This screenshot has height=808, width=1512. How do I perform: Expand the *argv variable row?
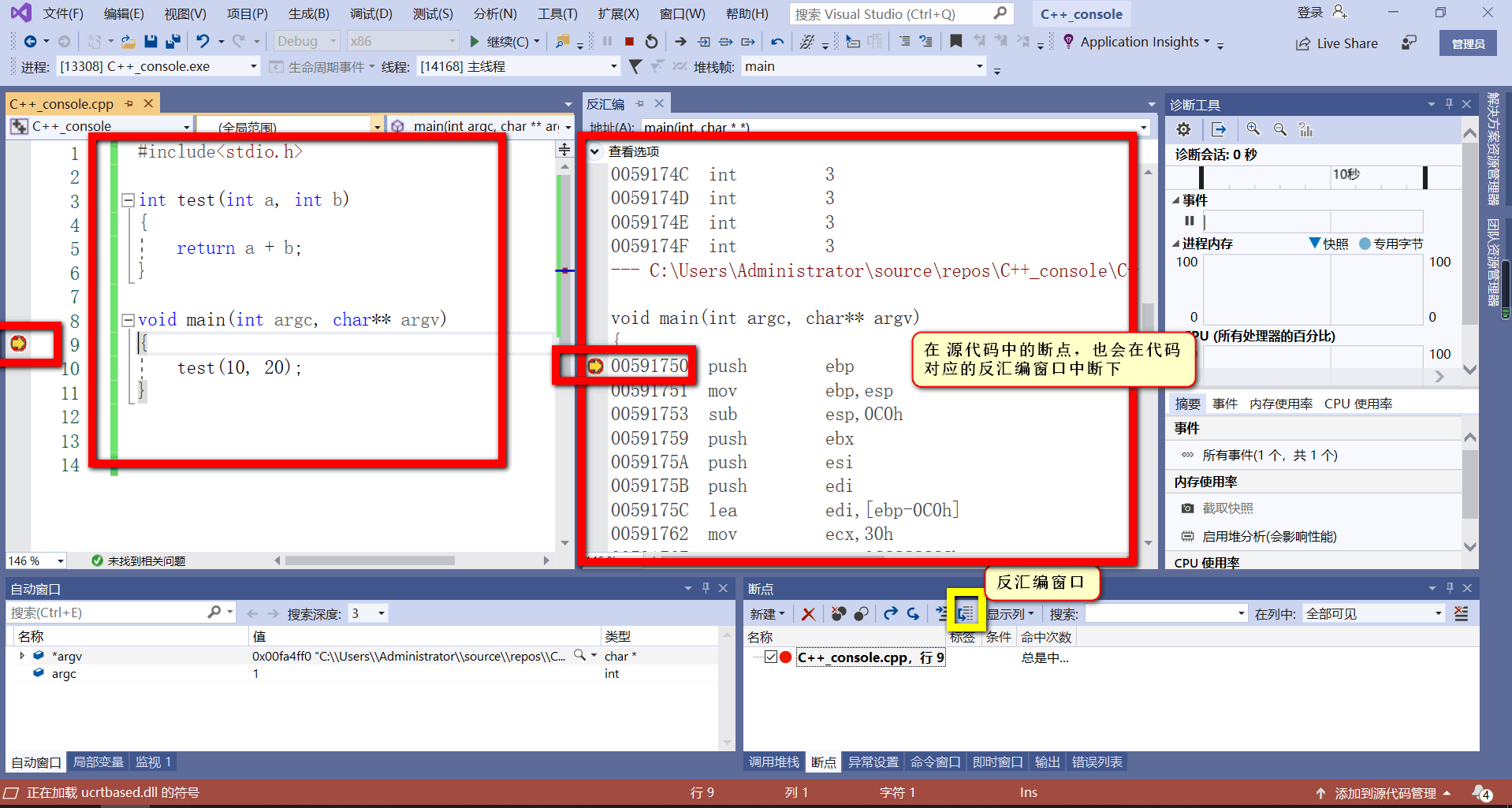[22, 656]
